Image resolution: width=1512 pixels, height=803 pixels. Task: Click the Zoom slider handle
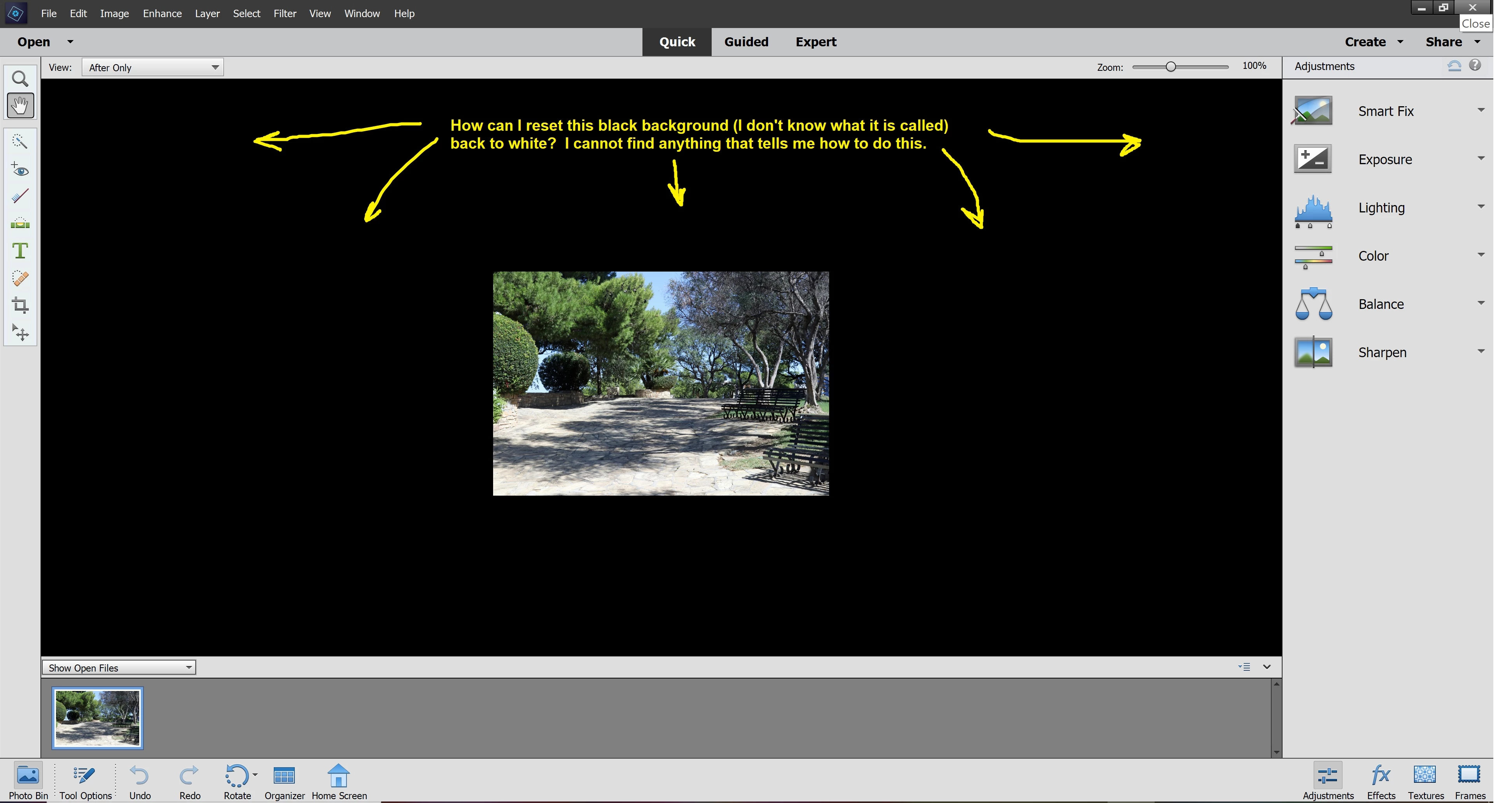pos(1171,67)
